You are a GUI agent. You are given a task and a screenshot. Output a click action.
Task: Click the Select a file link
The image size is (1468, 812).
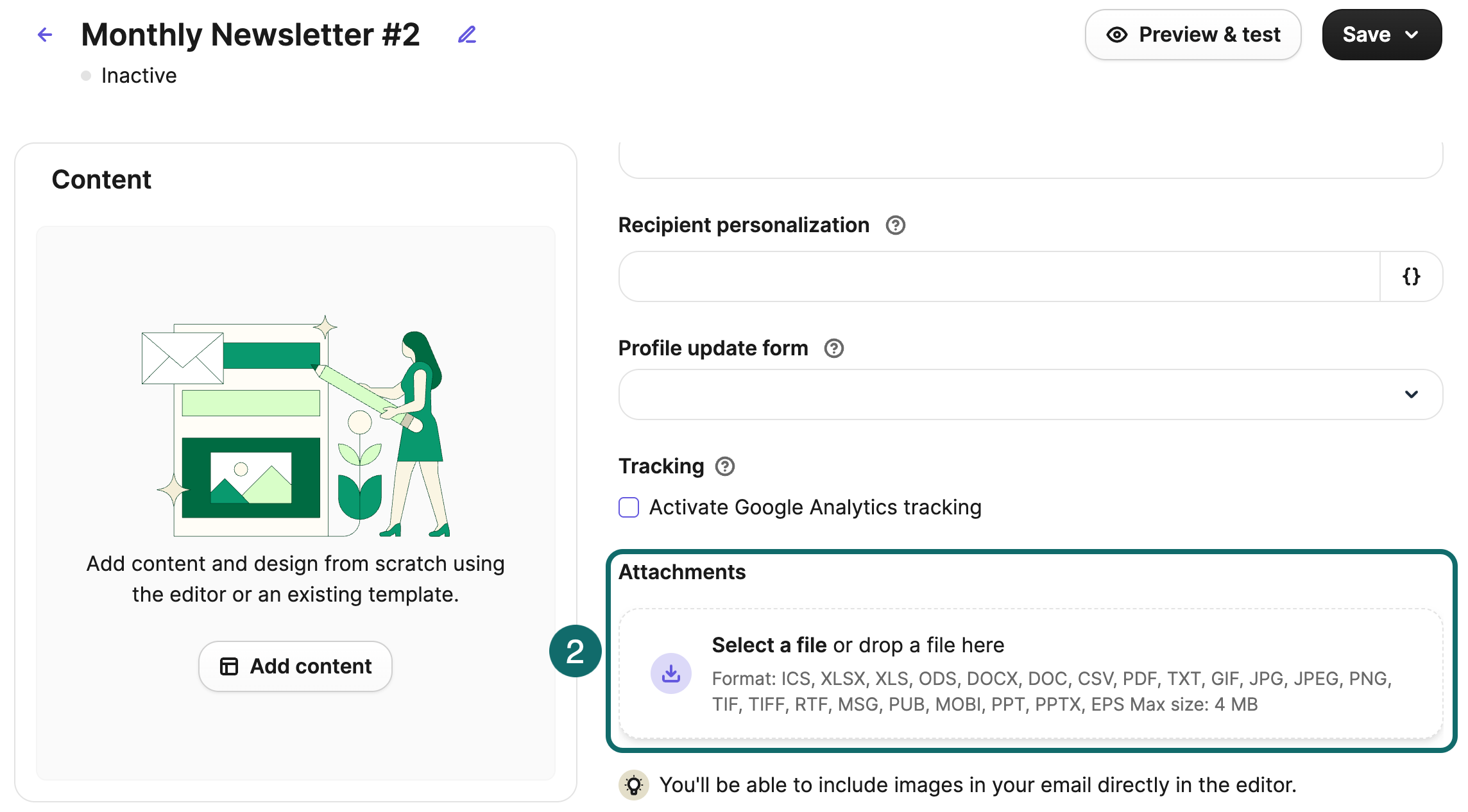(x=769, y=645)
